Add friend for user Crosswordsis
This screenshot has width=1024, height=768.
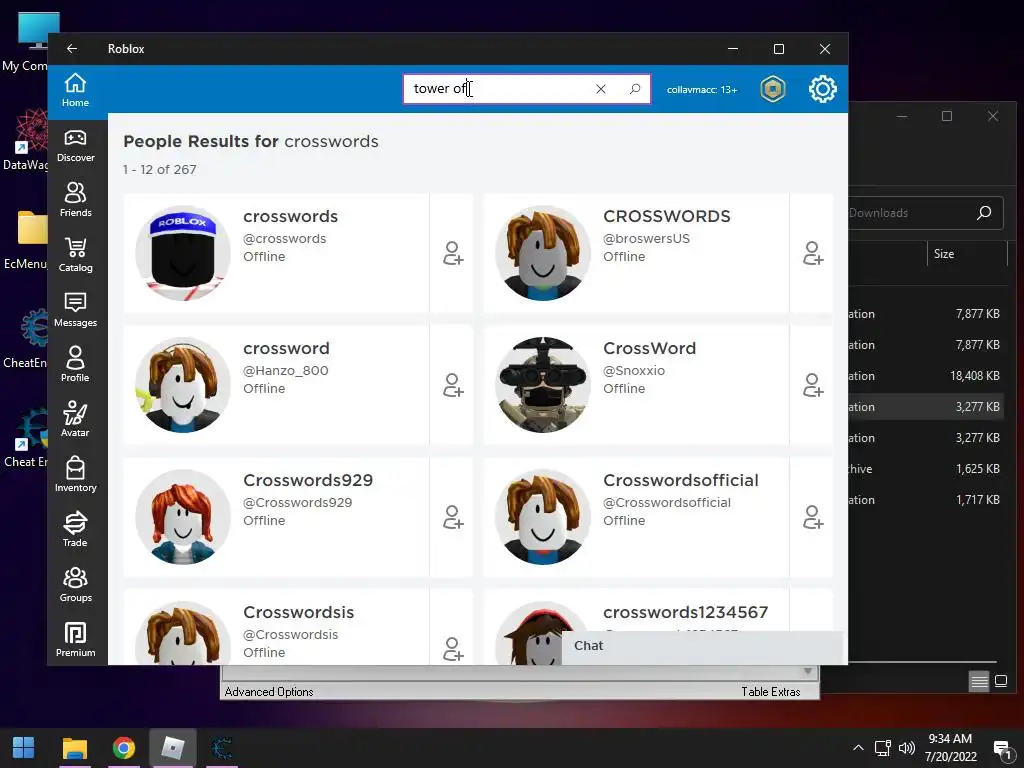453,649
